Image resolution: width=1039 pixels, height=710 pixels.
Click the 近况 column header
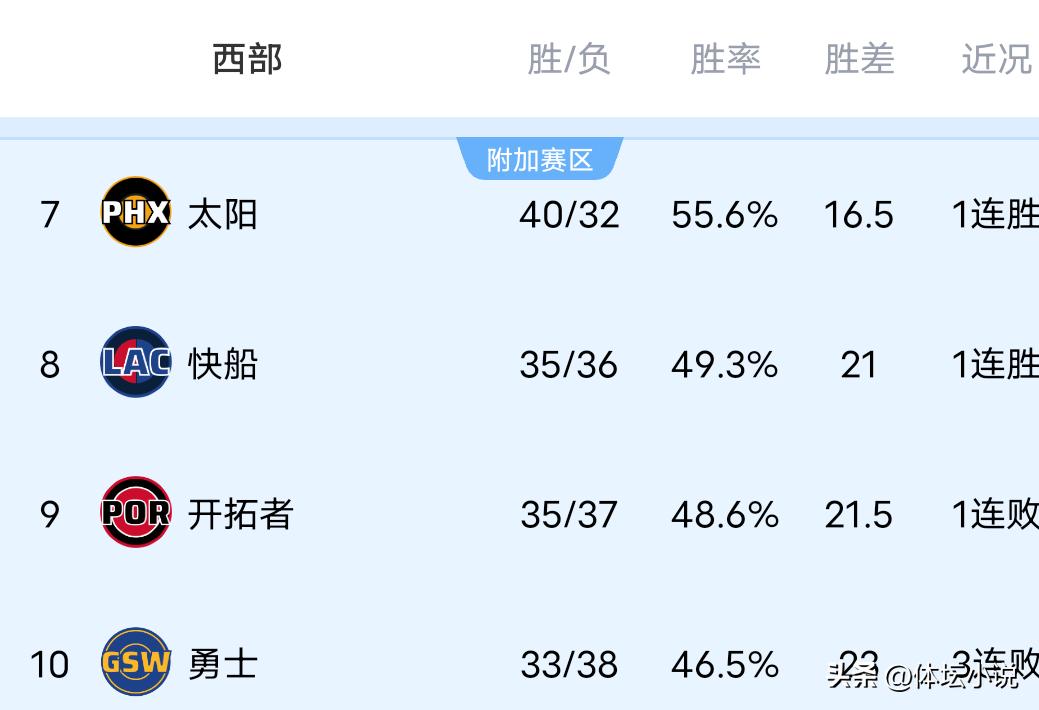point(996,60)
